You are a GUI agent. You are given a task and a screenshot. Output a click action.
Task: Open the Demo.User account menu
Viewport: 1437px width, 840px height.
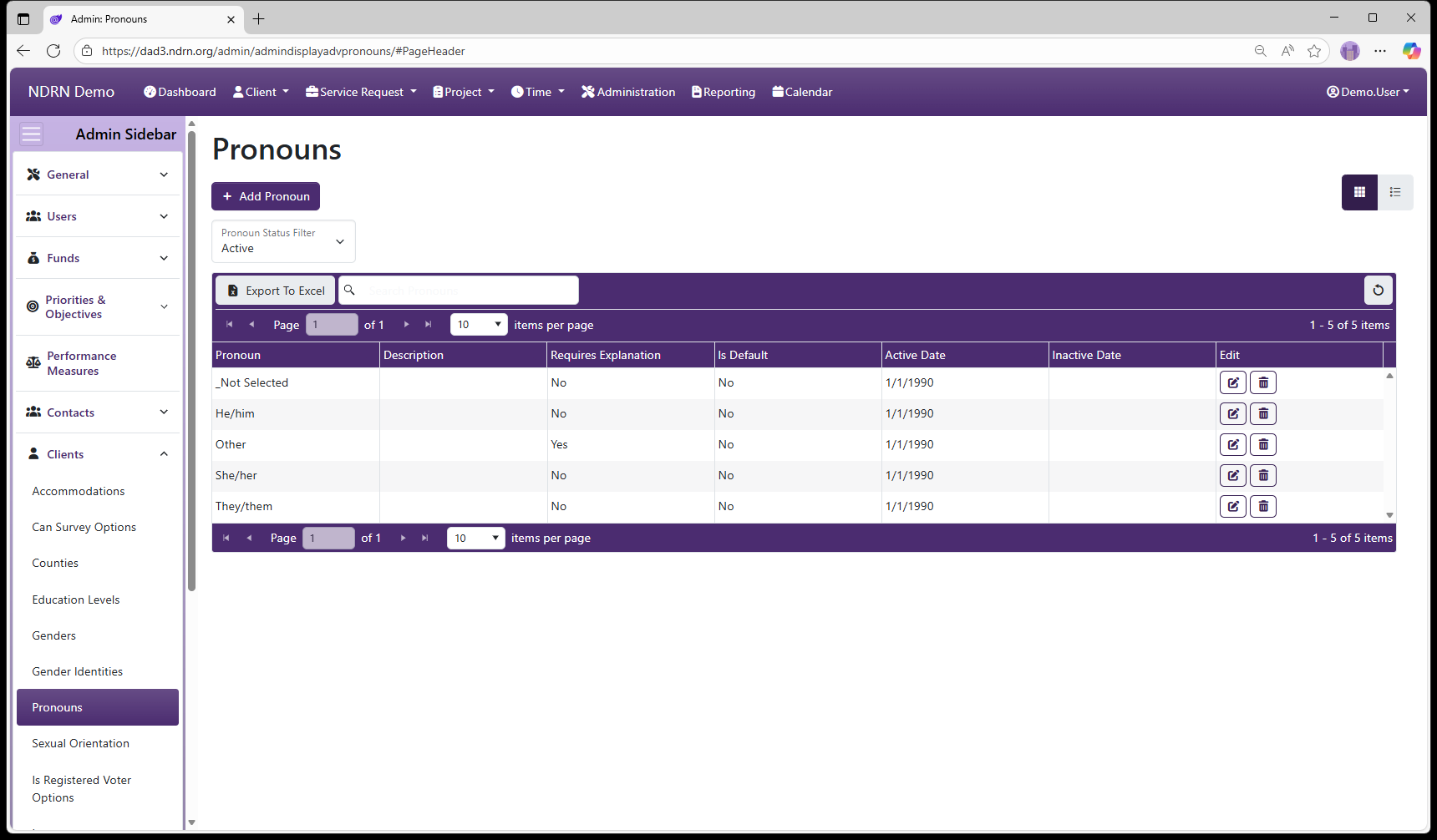[x=1368, y=92]
